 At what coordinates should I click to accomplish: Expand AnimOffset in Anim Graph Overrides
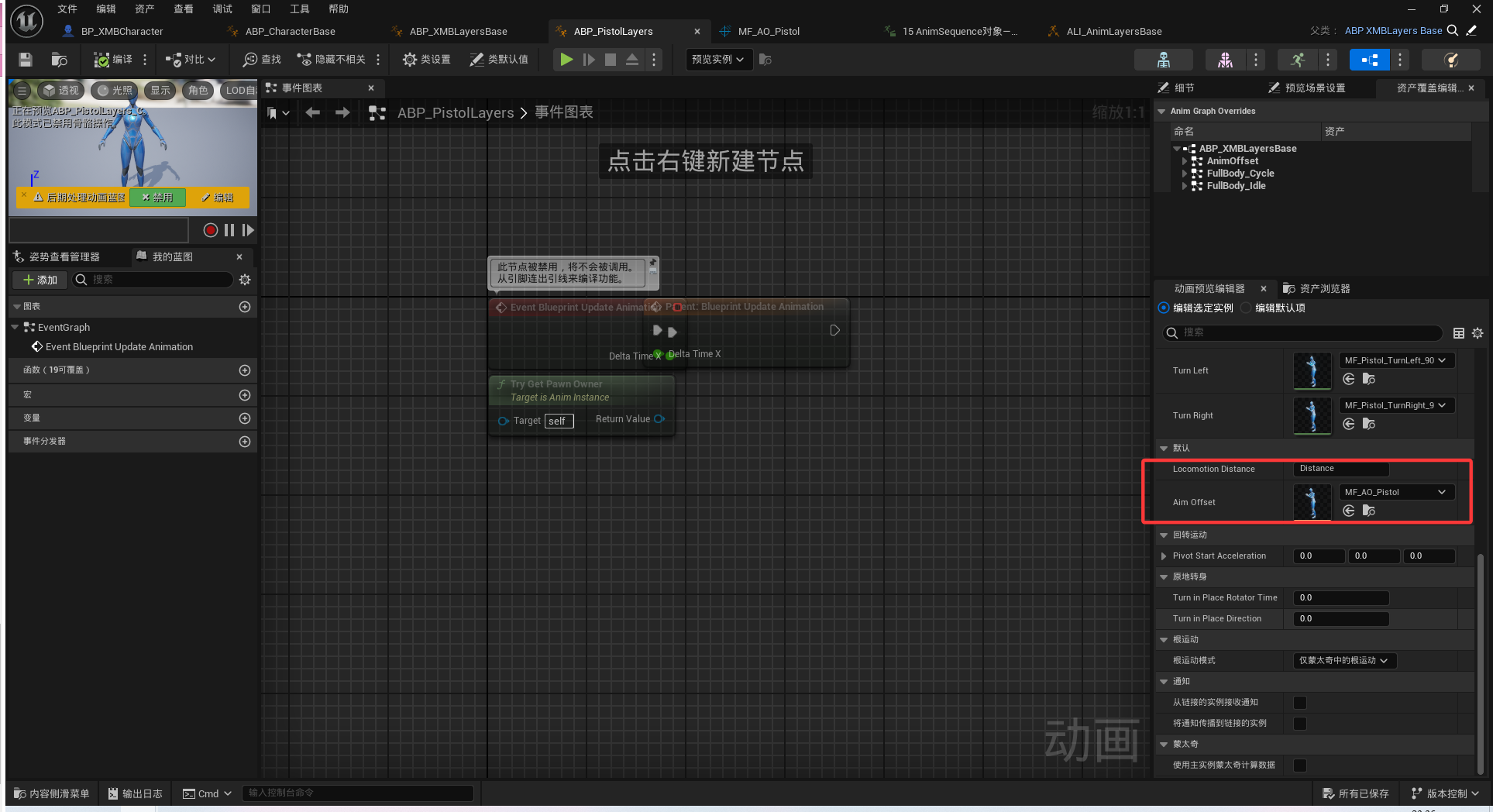click(x=1185, y=161)
